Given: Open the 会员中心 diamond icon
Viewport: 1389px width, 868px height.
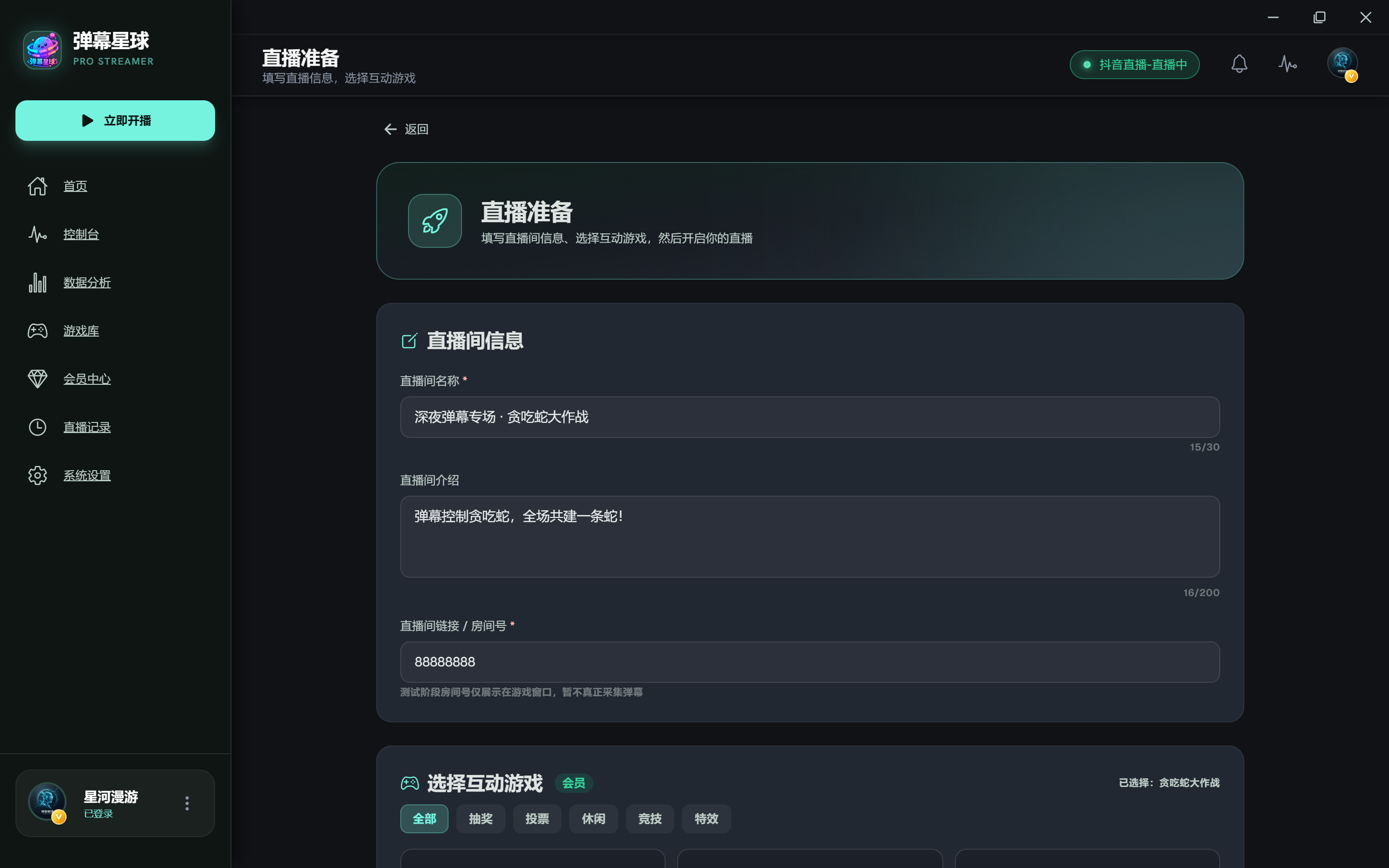Looking at the screenshot, I should click(x=37, y=379).
